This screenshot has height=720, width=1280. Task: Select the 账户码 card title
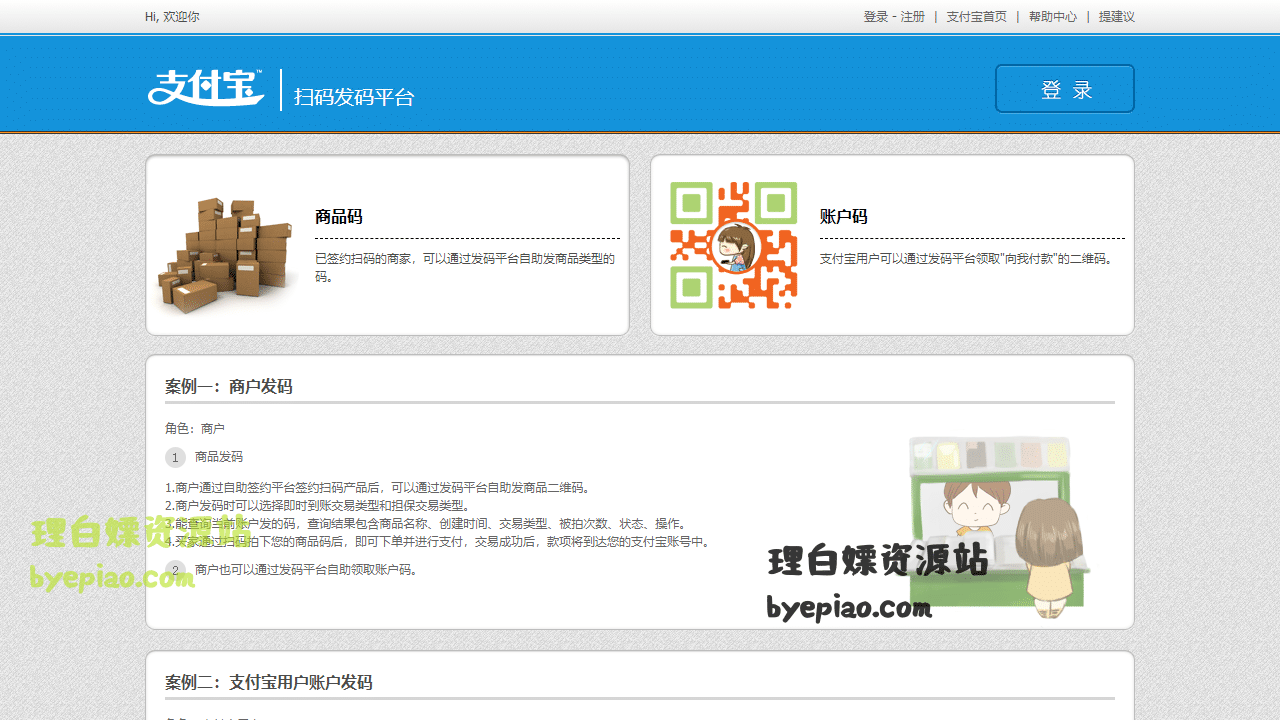click(844, 216)
